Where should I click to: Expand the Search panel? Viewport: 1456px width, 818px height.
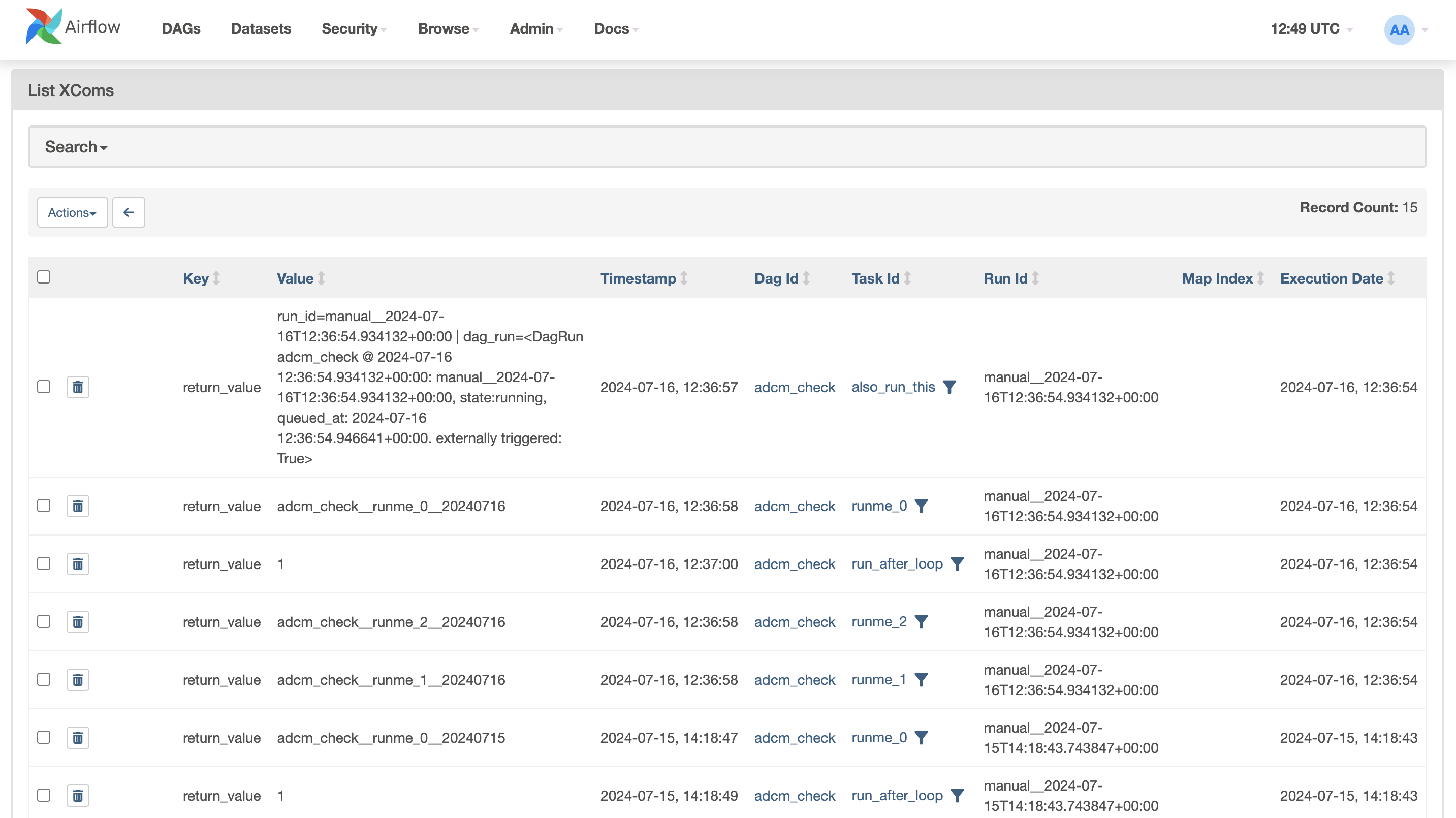(75, 146)
